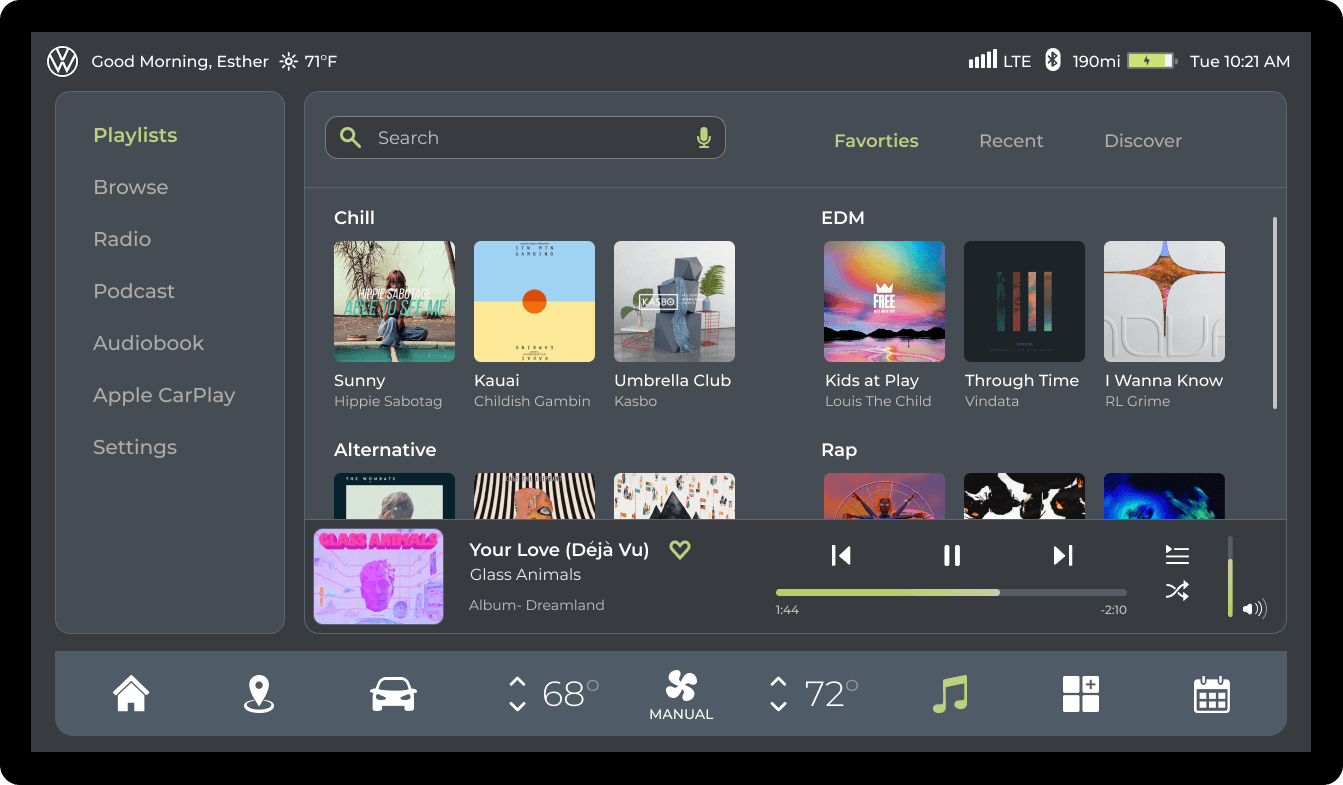Viewport: 1343px width, 785px height.
Task: Click the Alternative category heading
Action: 385,450
